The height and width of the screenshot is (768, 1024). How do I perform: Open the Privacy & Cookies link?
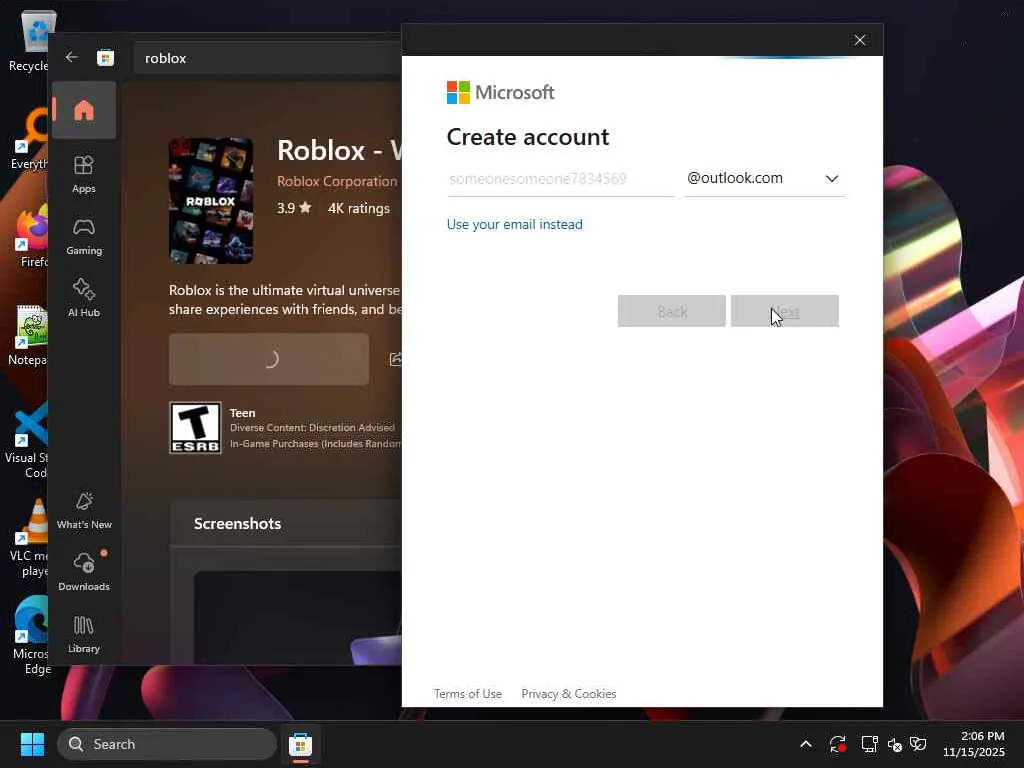(x=569, y=694)
